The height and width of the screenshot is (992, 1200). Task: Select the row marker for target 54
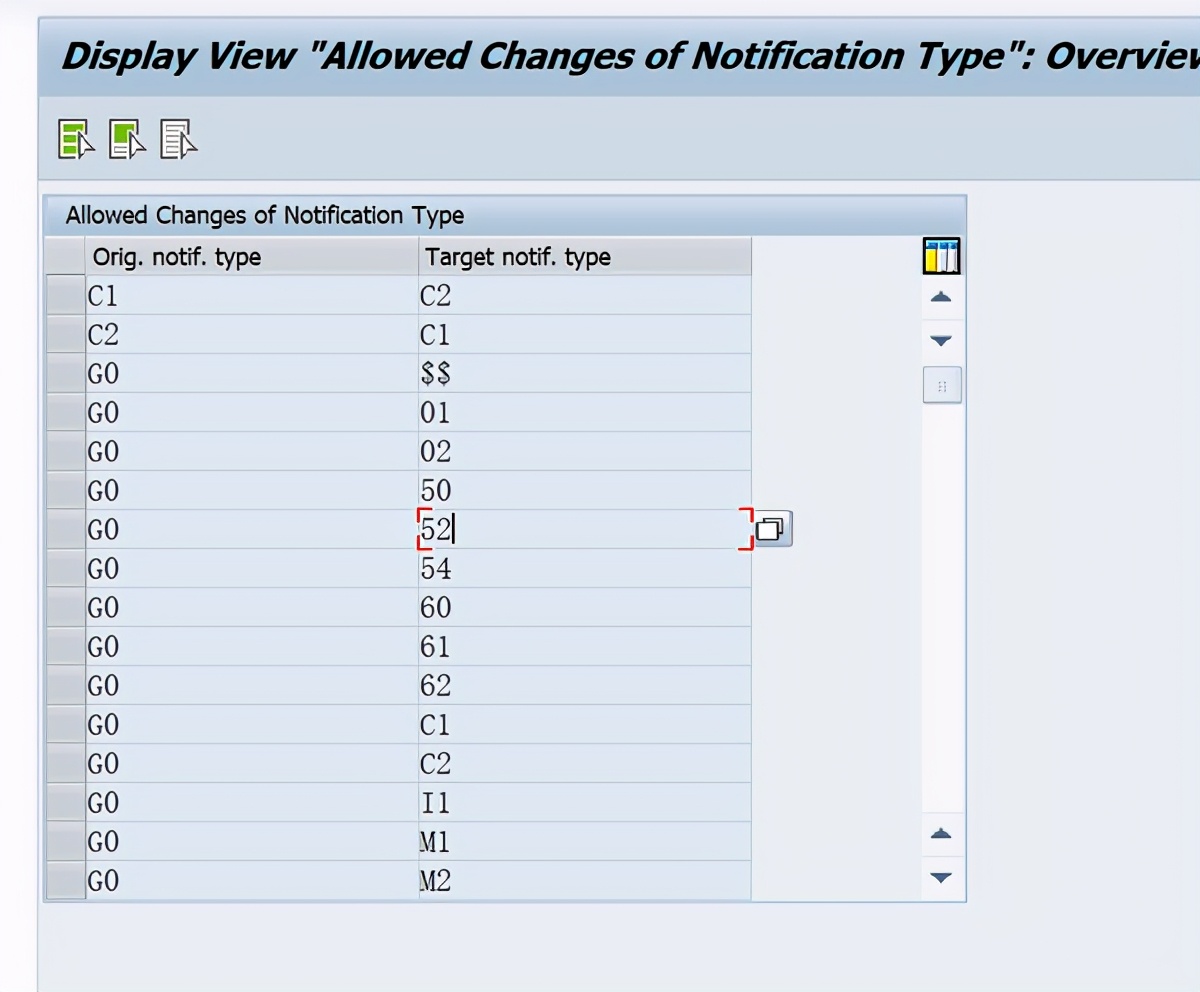pyautogui.click(x=66, y=569)
